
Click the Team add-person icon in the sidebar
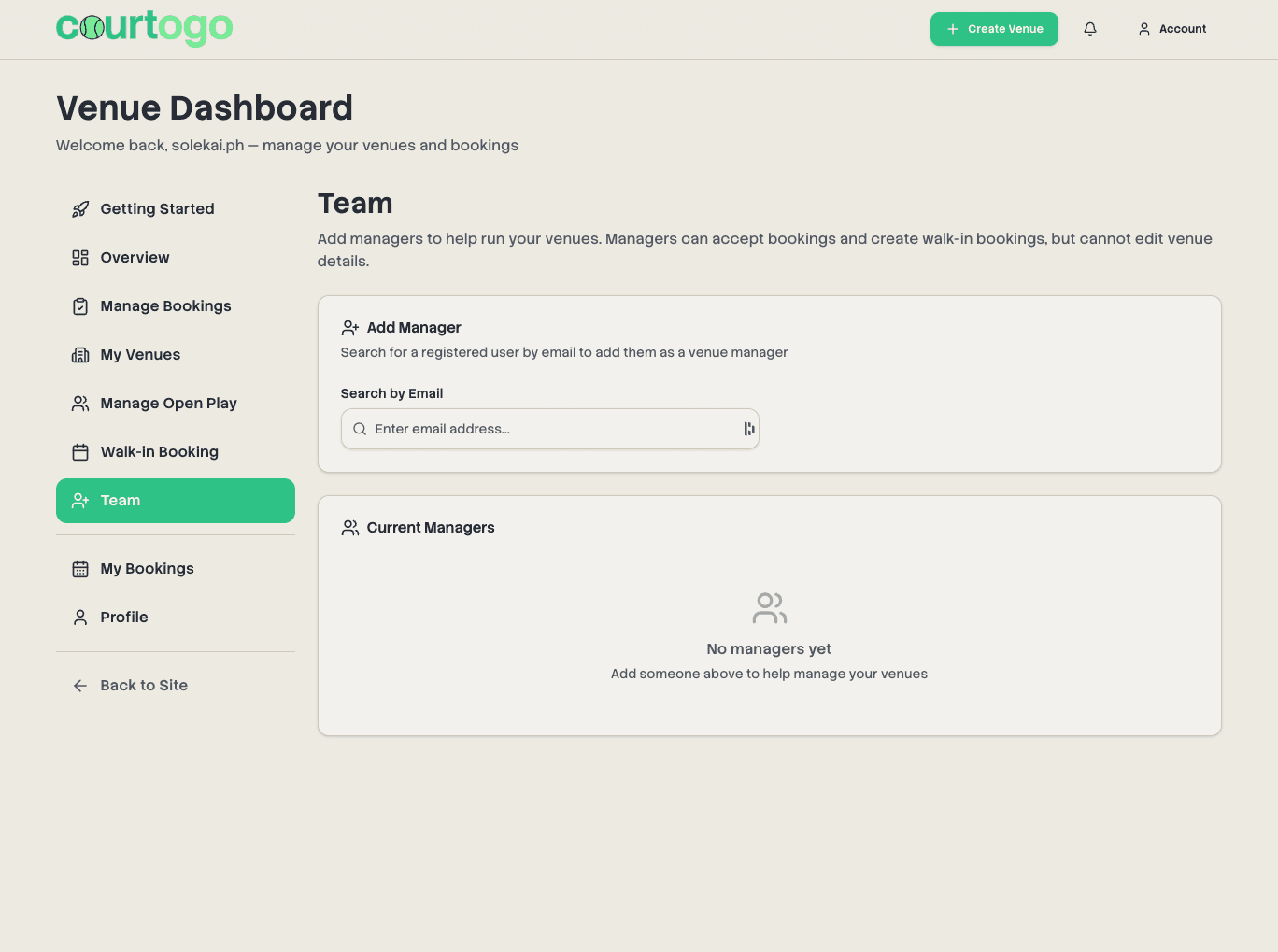80,500
